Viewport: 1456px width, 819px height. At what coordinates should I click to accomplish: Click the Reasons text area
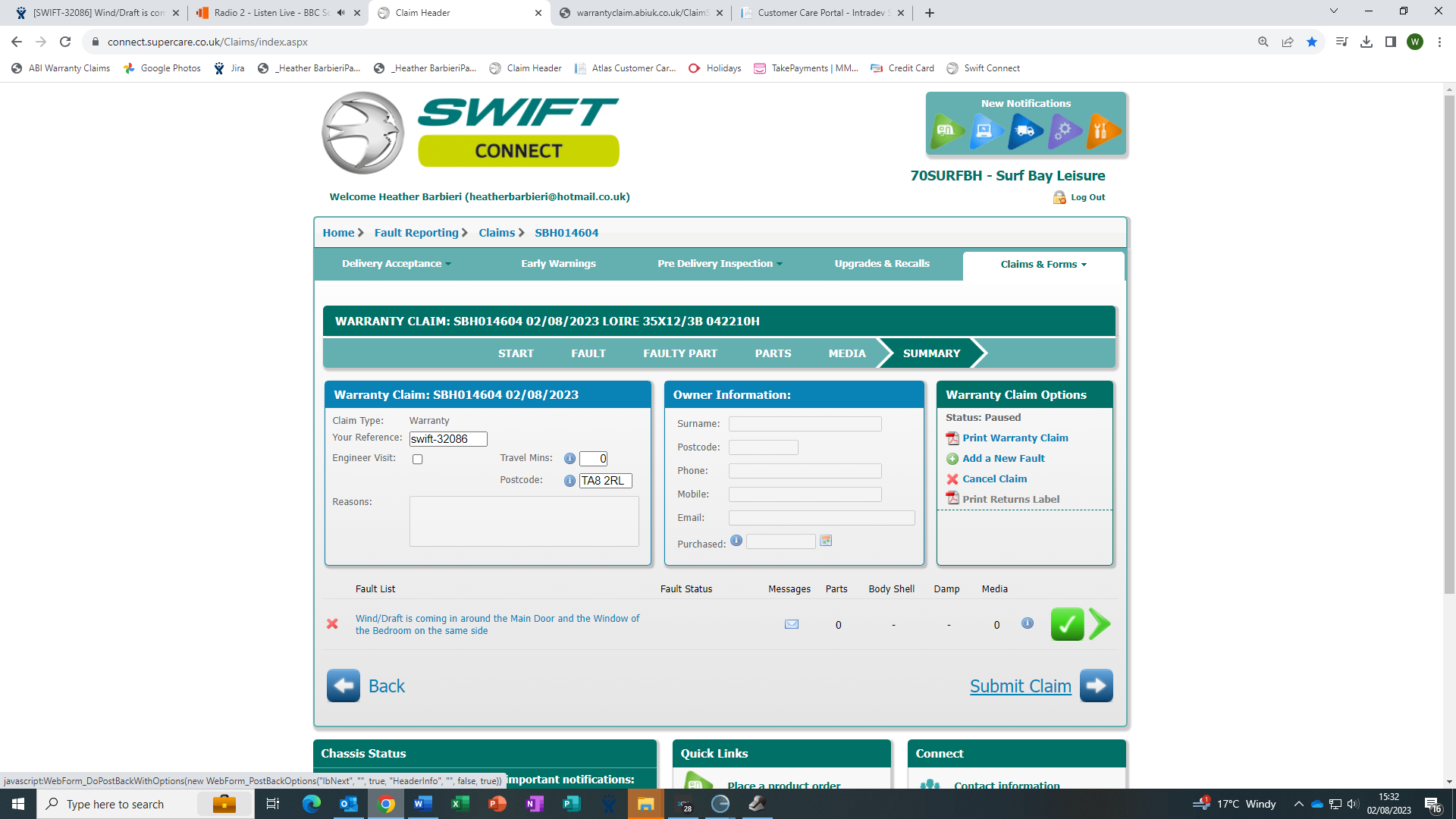(524, 521)
